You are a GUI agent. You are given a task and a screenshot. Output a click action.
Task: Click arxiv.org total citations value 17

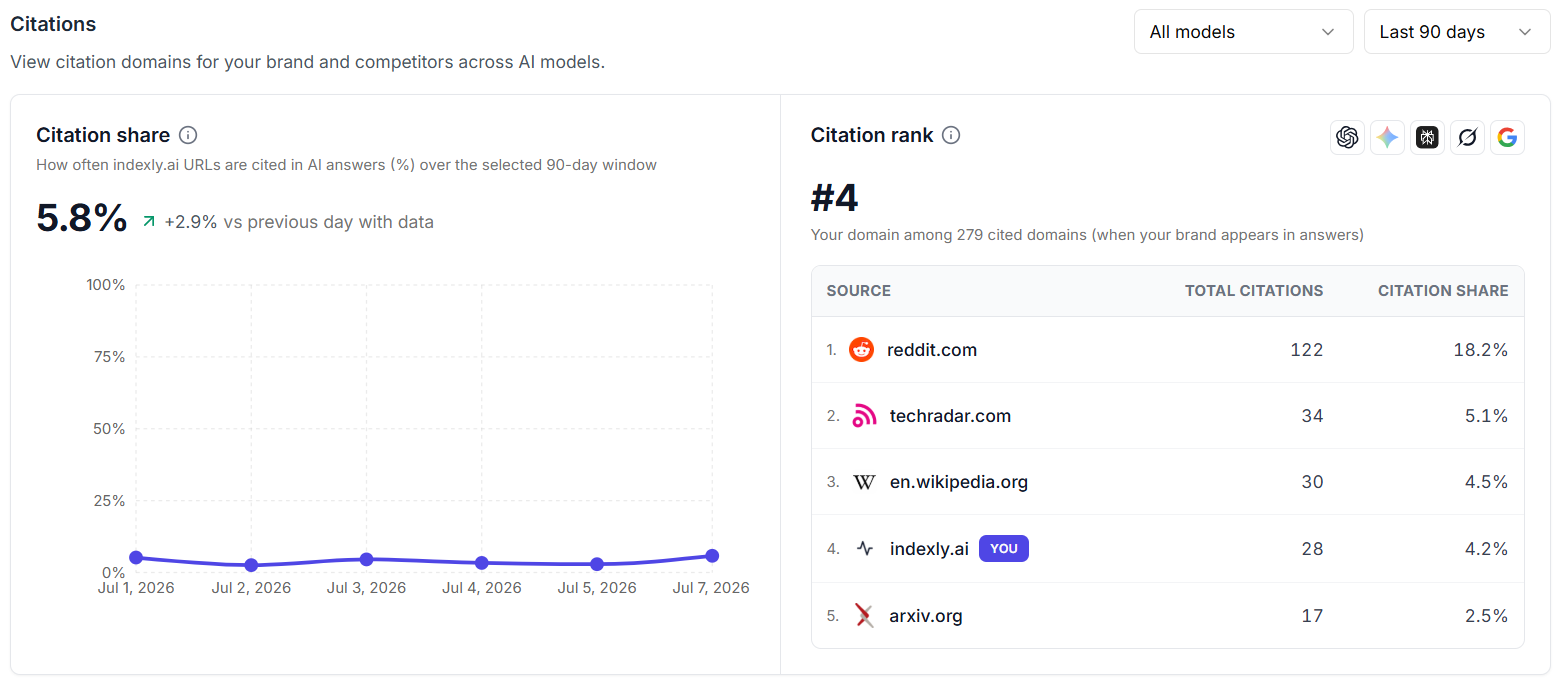point(1313,616)
